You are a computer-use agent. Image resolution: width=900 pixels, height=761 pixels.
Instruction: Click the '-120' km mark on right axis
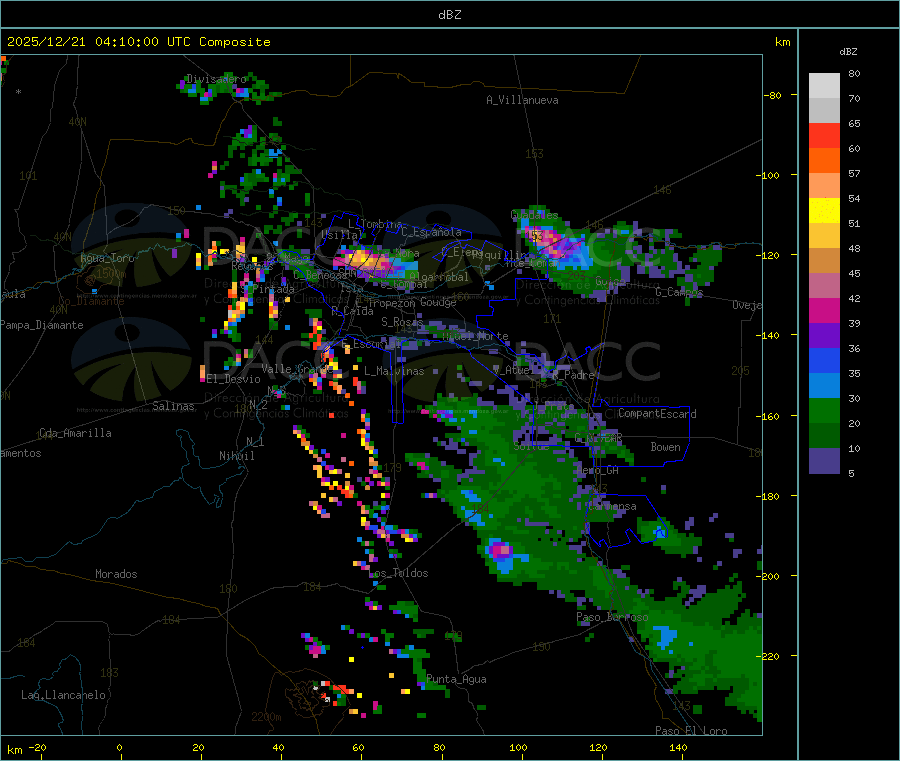pos(768,255)
